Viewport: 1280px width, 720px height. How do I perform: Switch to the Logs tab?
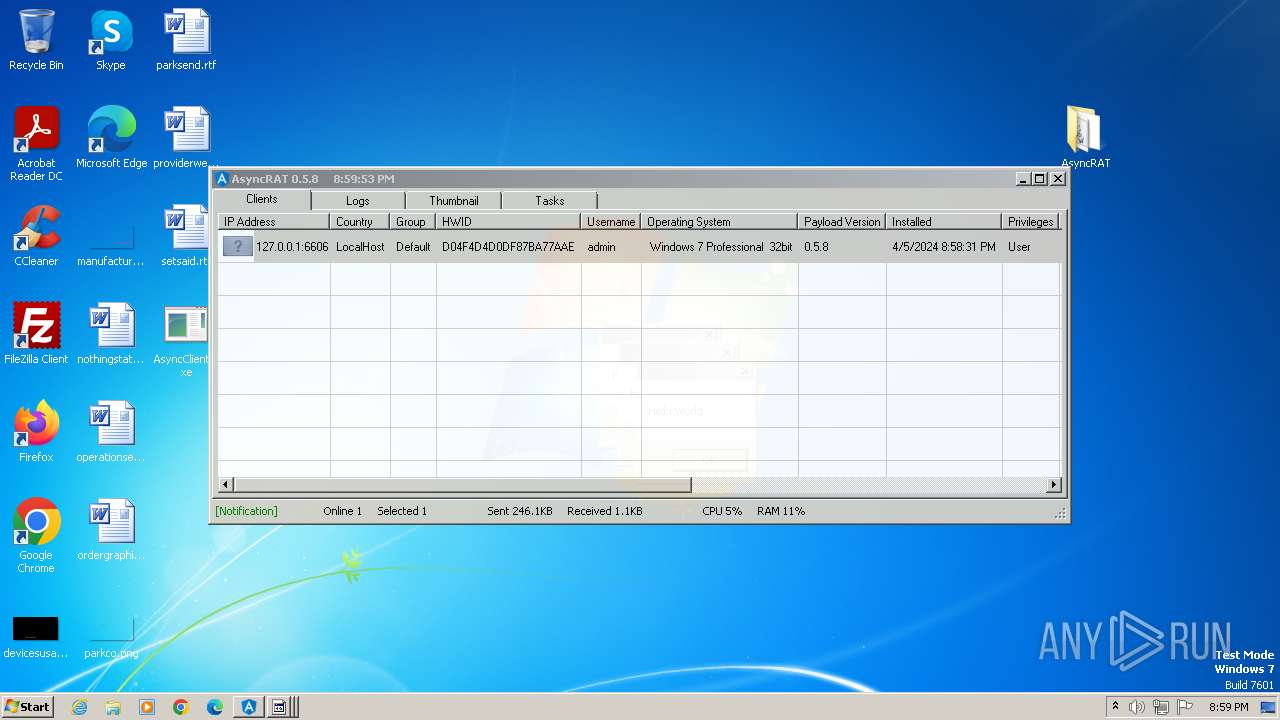coord(358,201)
